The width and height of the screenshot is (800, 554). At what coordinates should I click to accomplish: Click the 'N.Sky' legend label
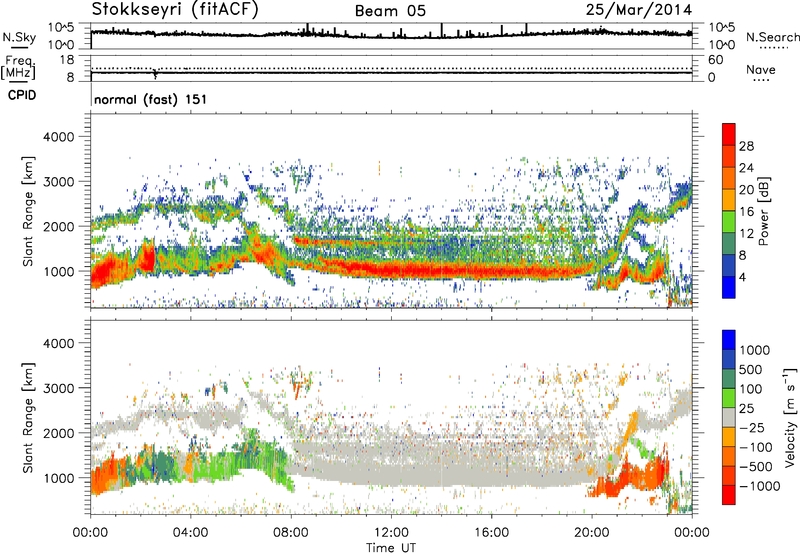tap(19, 37)
